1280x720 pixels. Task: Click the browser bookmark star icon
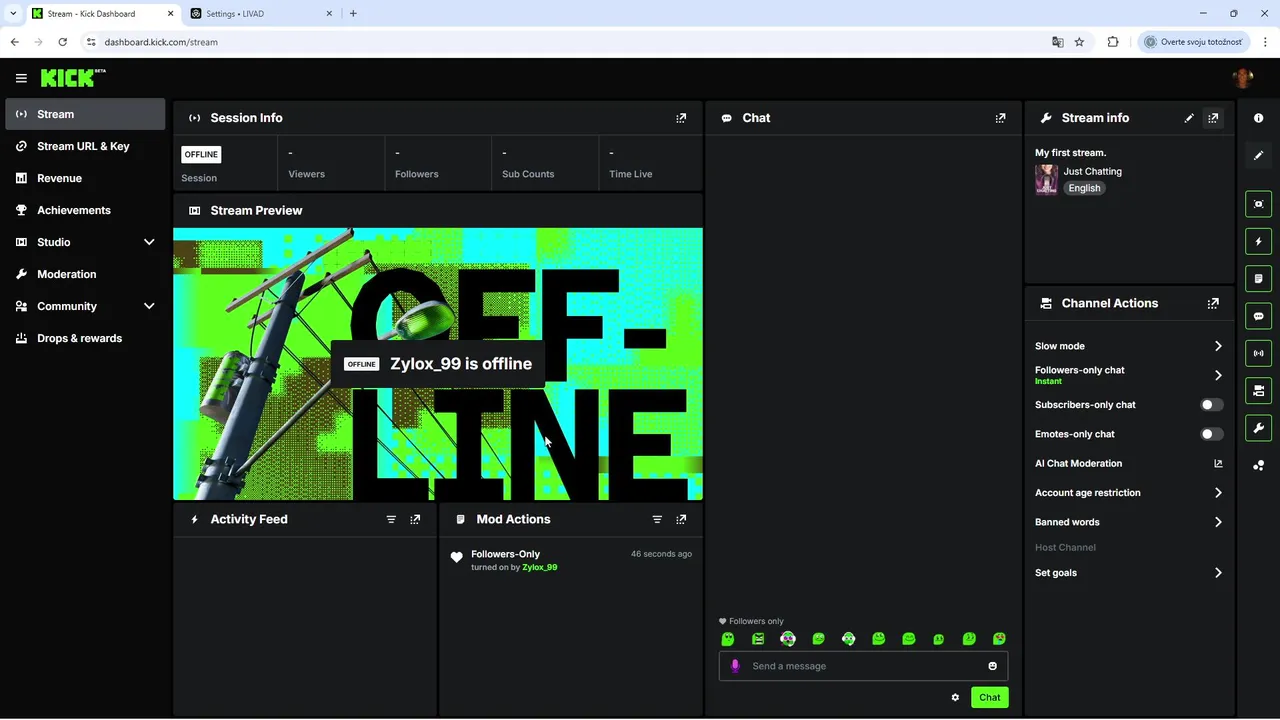[x=1079, y=42]
